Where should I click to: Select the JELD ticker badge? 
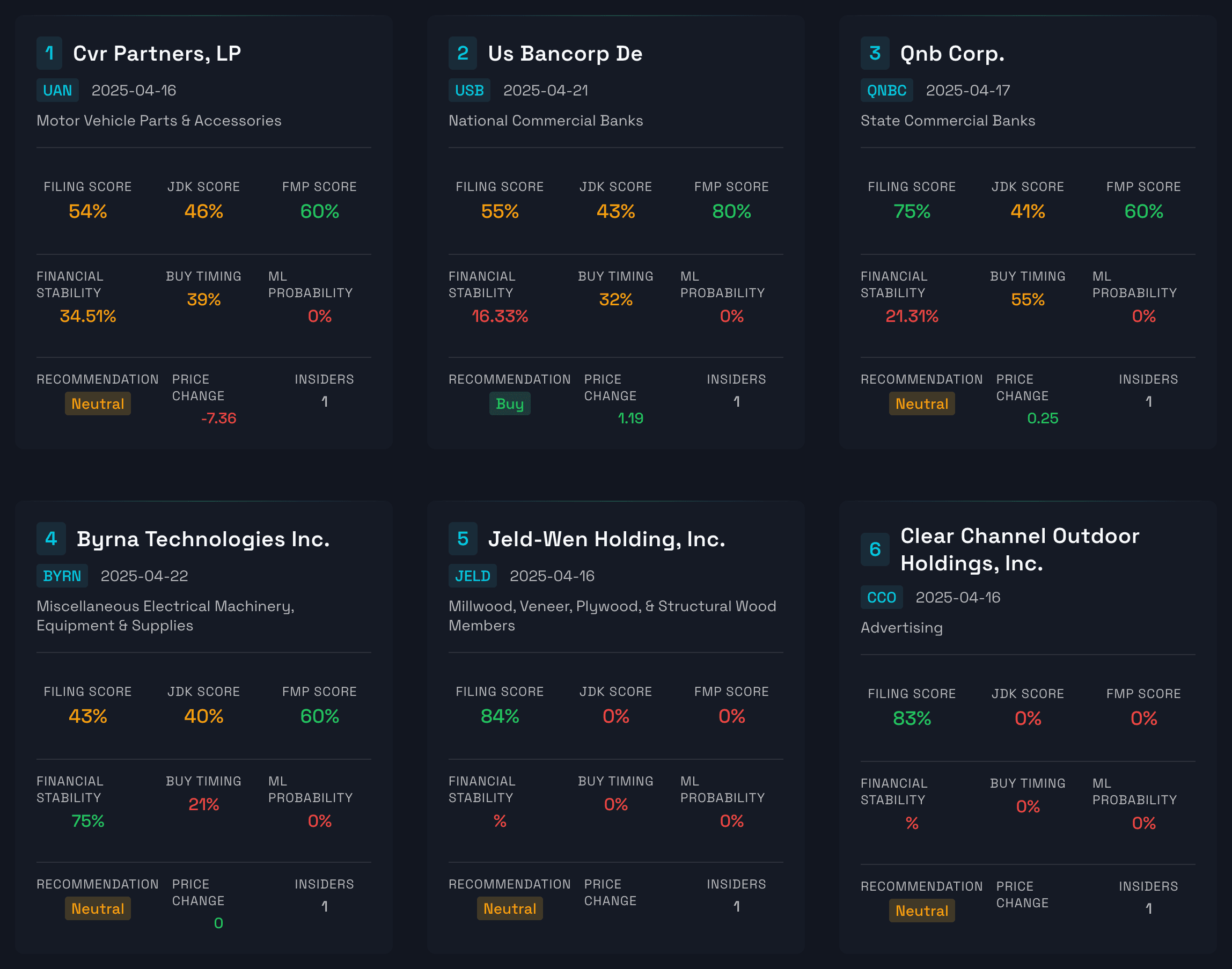click(473, 576)
